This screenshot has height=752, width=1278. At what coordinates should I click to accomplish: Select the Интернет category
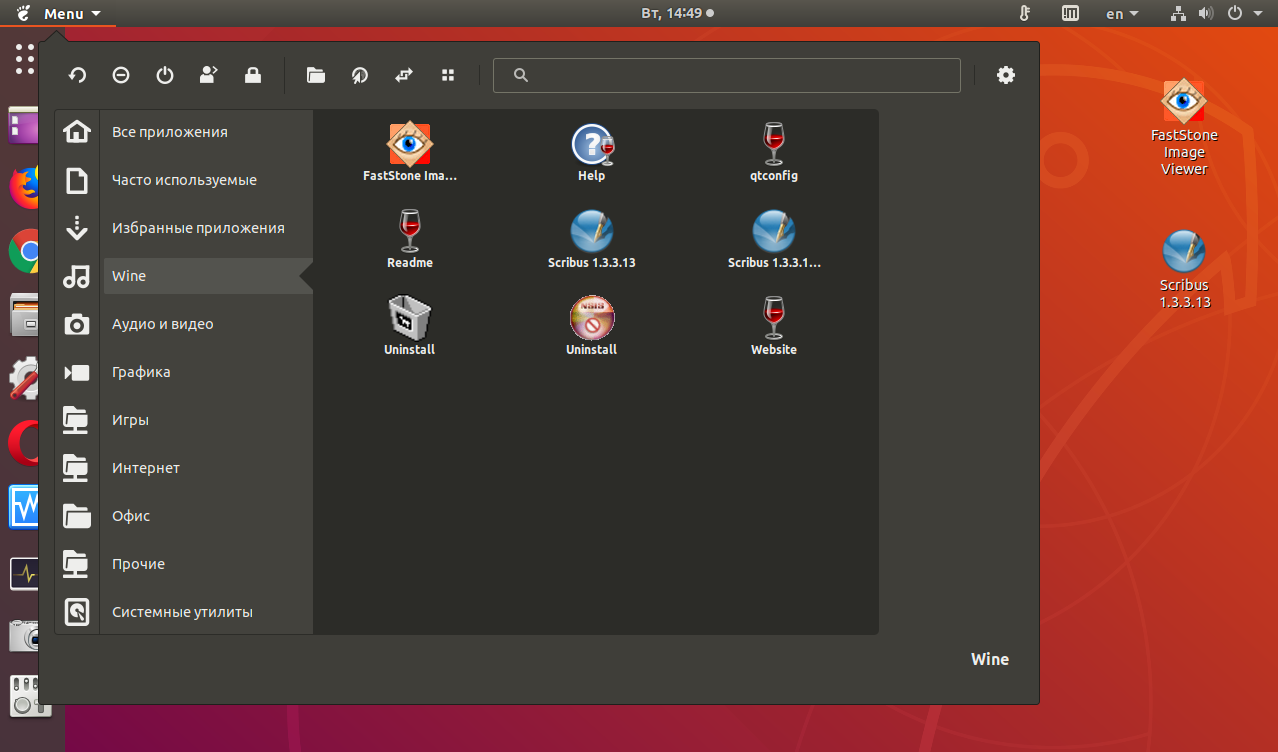pos(146,468)
